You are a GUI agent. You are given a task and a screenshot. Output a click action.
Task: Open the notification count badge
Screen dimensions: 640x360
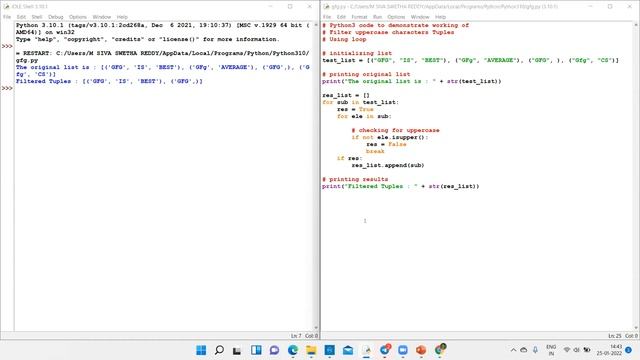point(629,350)
